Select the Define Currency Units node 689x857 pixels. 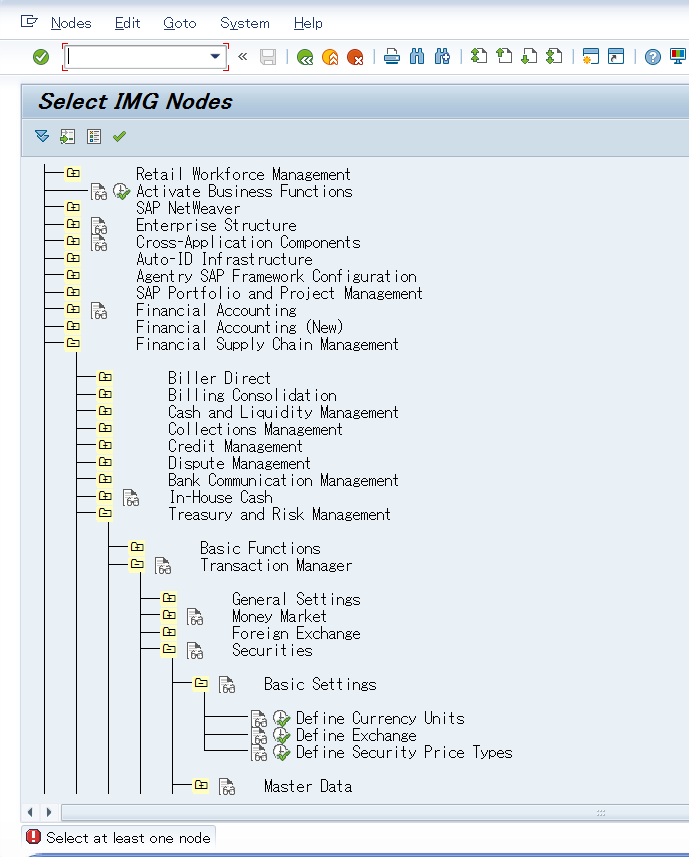click(380, 719)
